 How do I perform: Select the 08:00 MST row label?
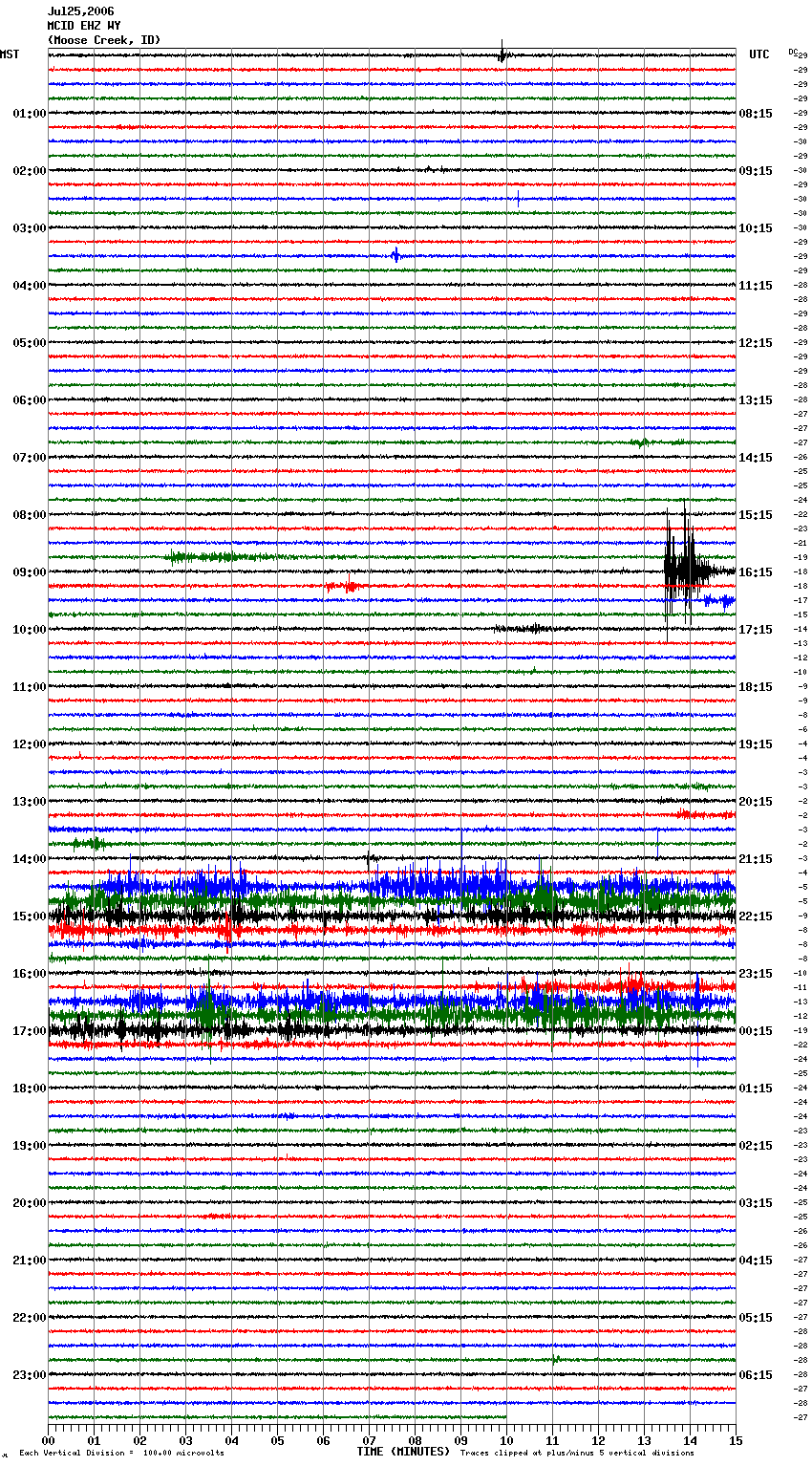click(x=30, y=515)
